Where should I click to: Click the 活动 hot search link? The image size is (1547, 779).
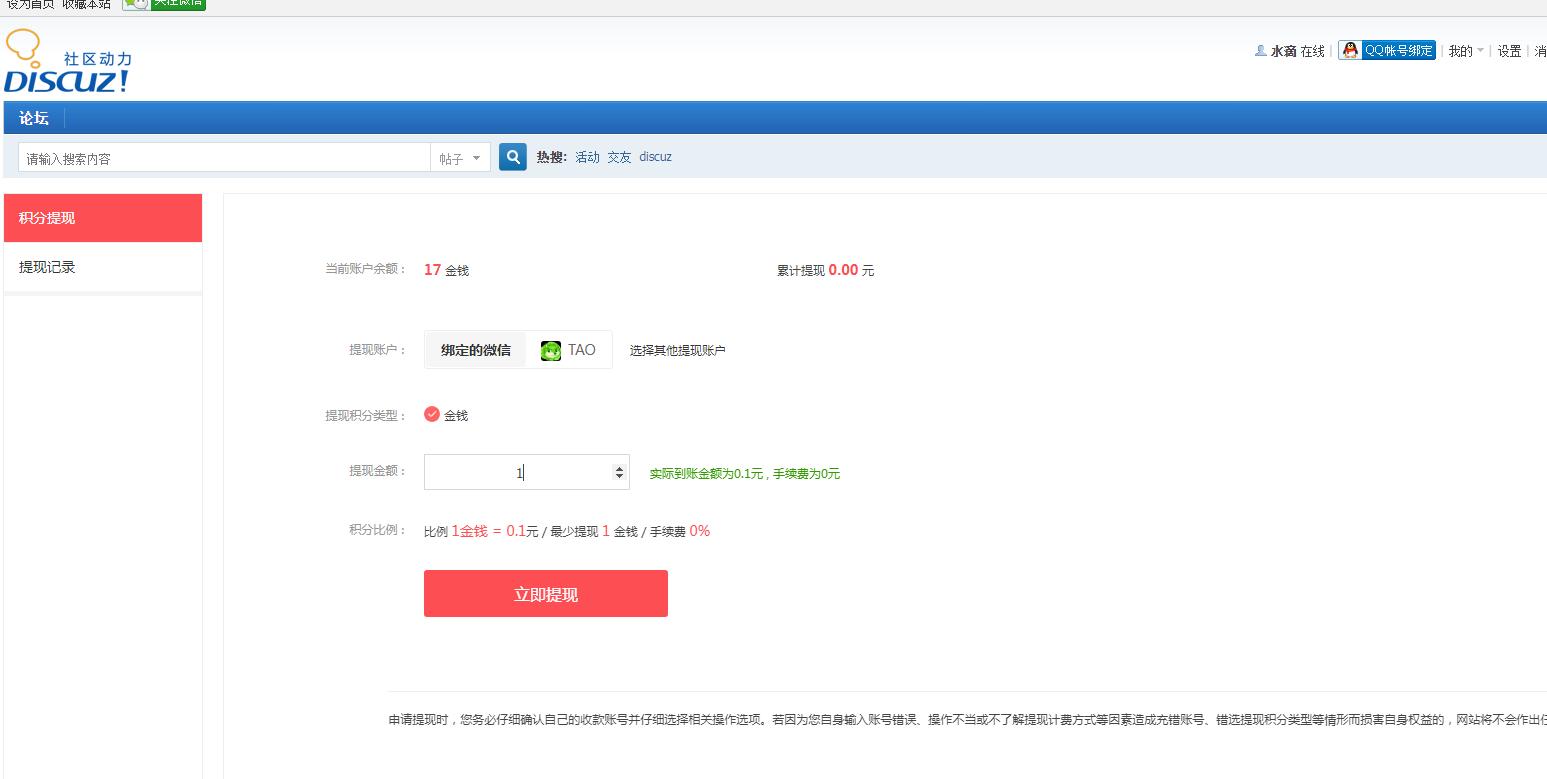[587, 157]
